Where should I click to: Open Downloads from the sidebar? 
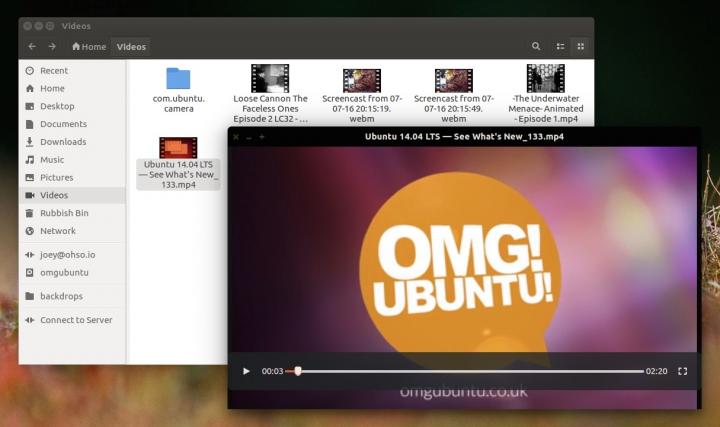pyautogui.click(x=63, y=142)
